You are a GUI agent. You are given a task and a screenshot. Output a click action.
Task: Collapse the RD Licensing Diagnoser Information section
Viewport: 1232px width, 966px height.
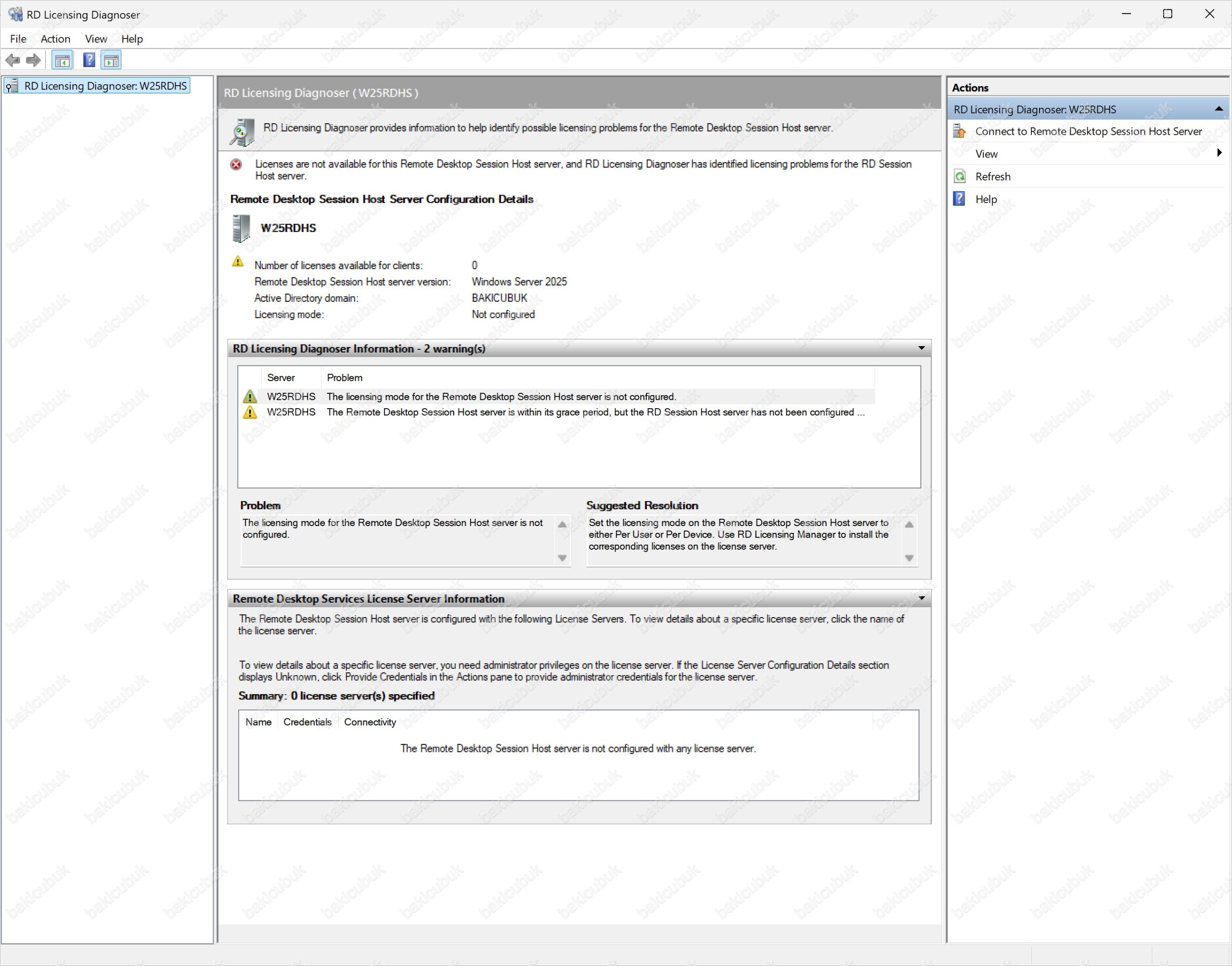click(921, 348)
